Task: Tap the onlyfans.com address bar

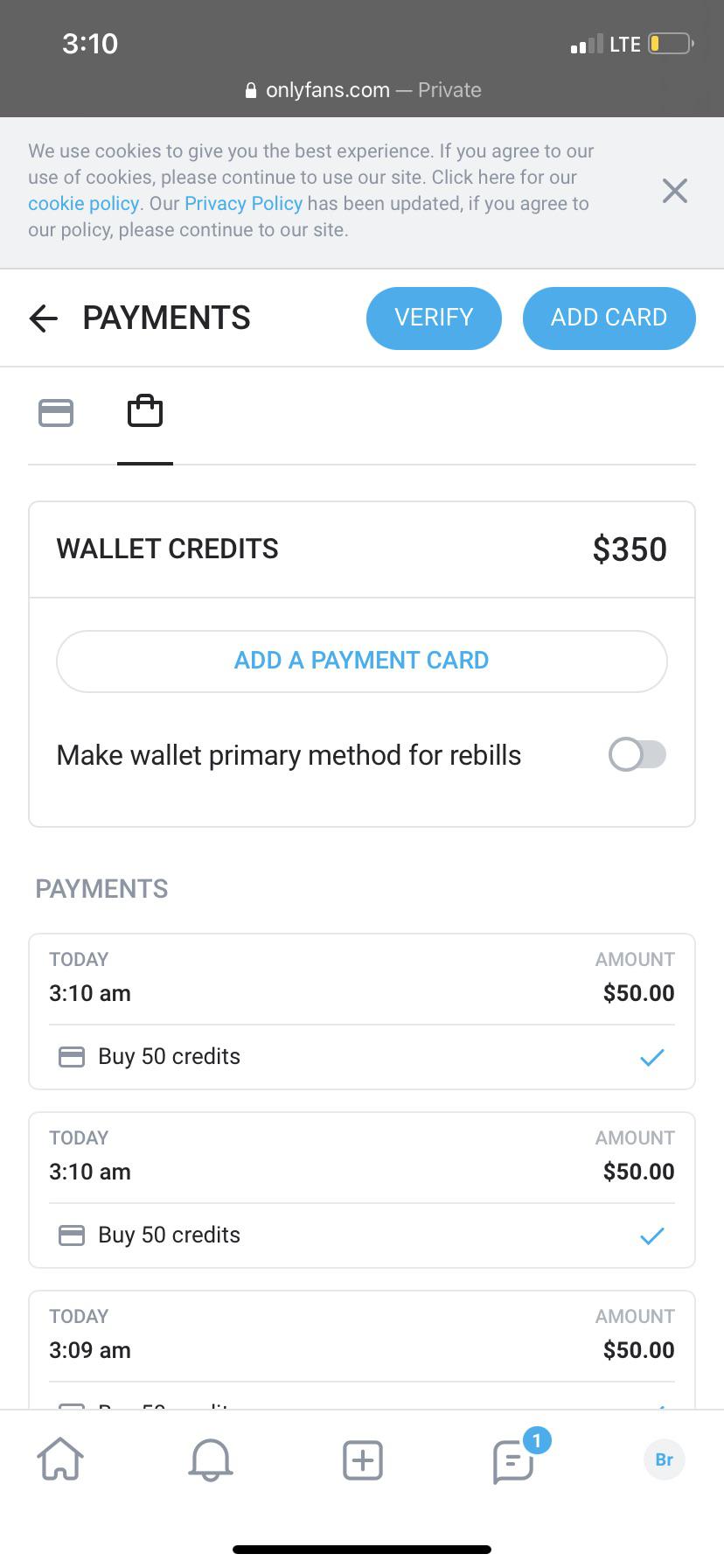Action: click(362, 90)
